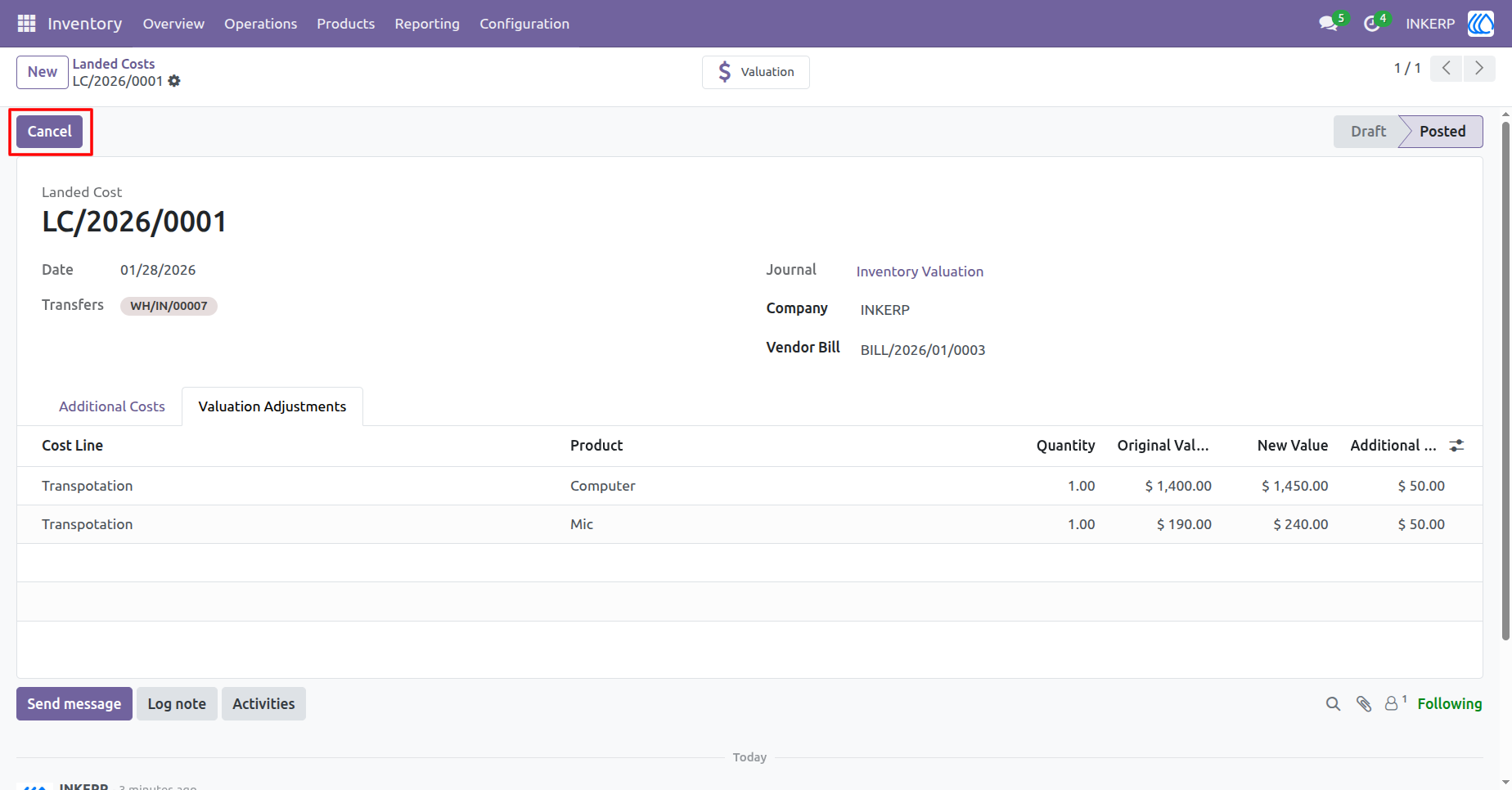The width and height of the screenshot is (1512, 790).
Task: Click the Cost Line column header
Action: pyautogui.click(x=73, y=446)
